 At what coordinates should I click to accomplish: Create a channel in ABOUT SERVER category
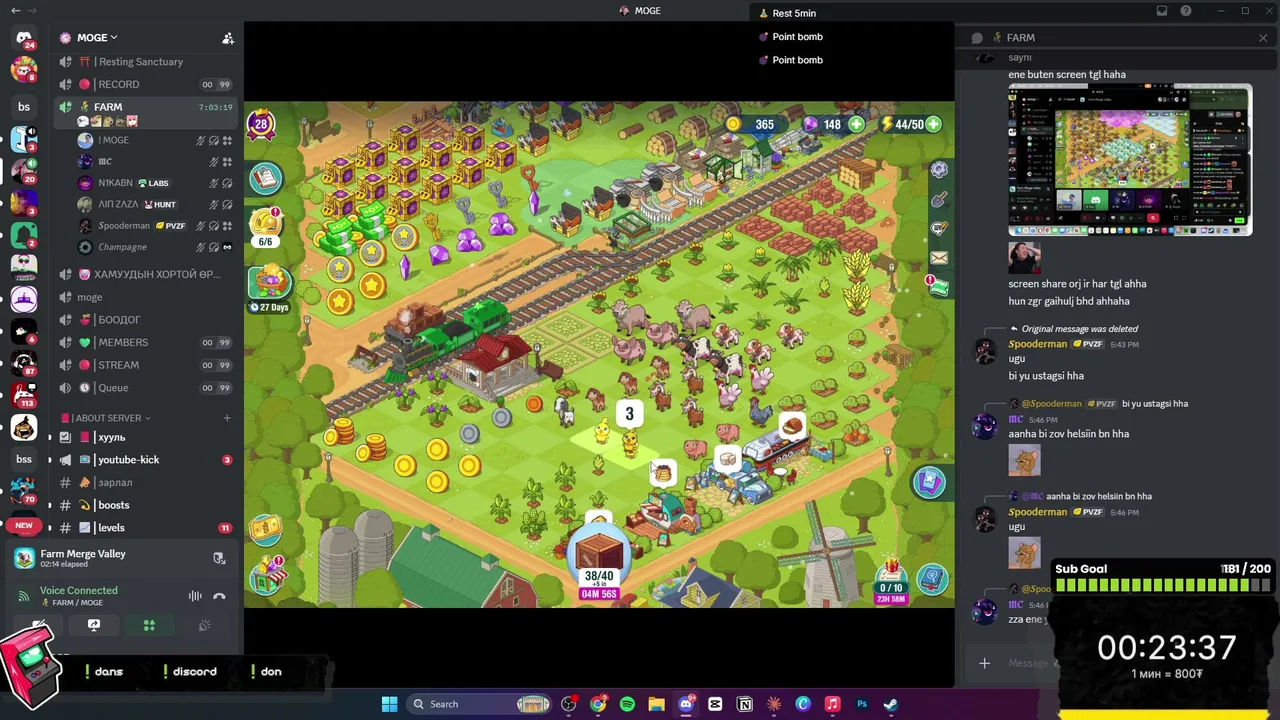click(x=227, y=418)
